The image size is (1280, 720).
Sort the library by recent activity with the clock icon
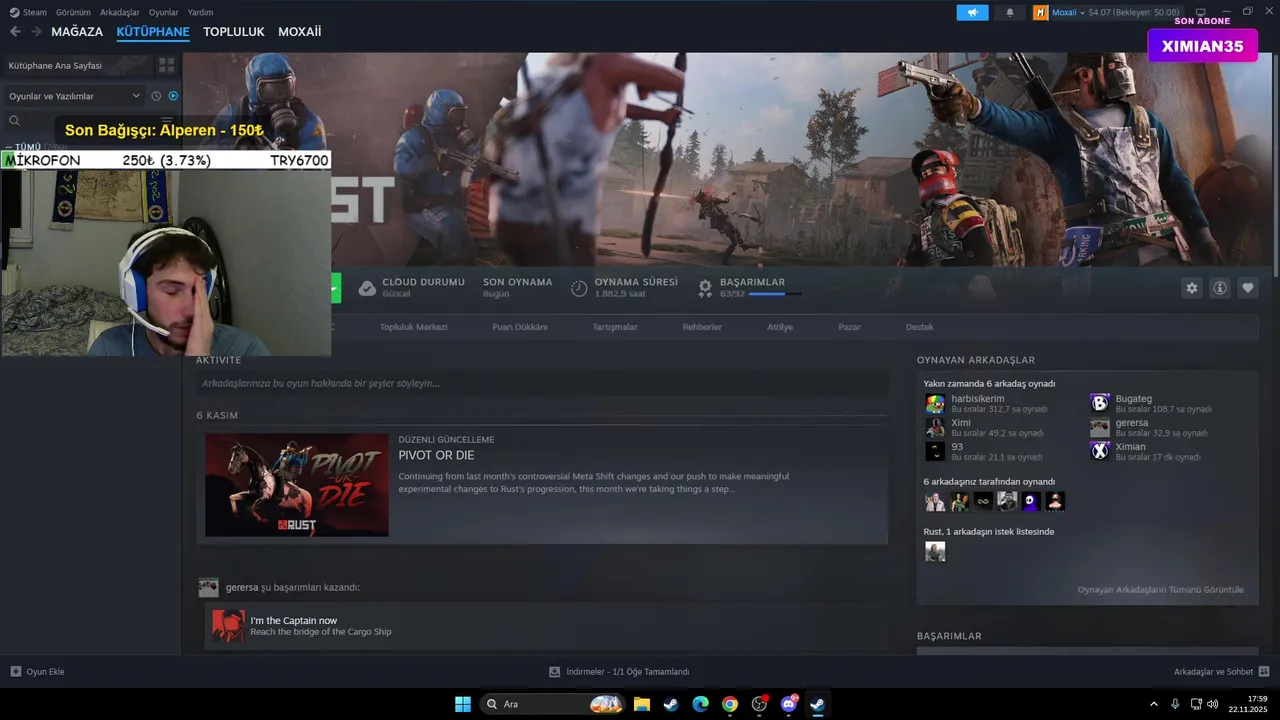tap(156, 96)
